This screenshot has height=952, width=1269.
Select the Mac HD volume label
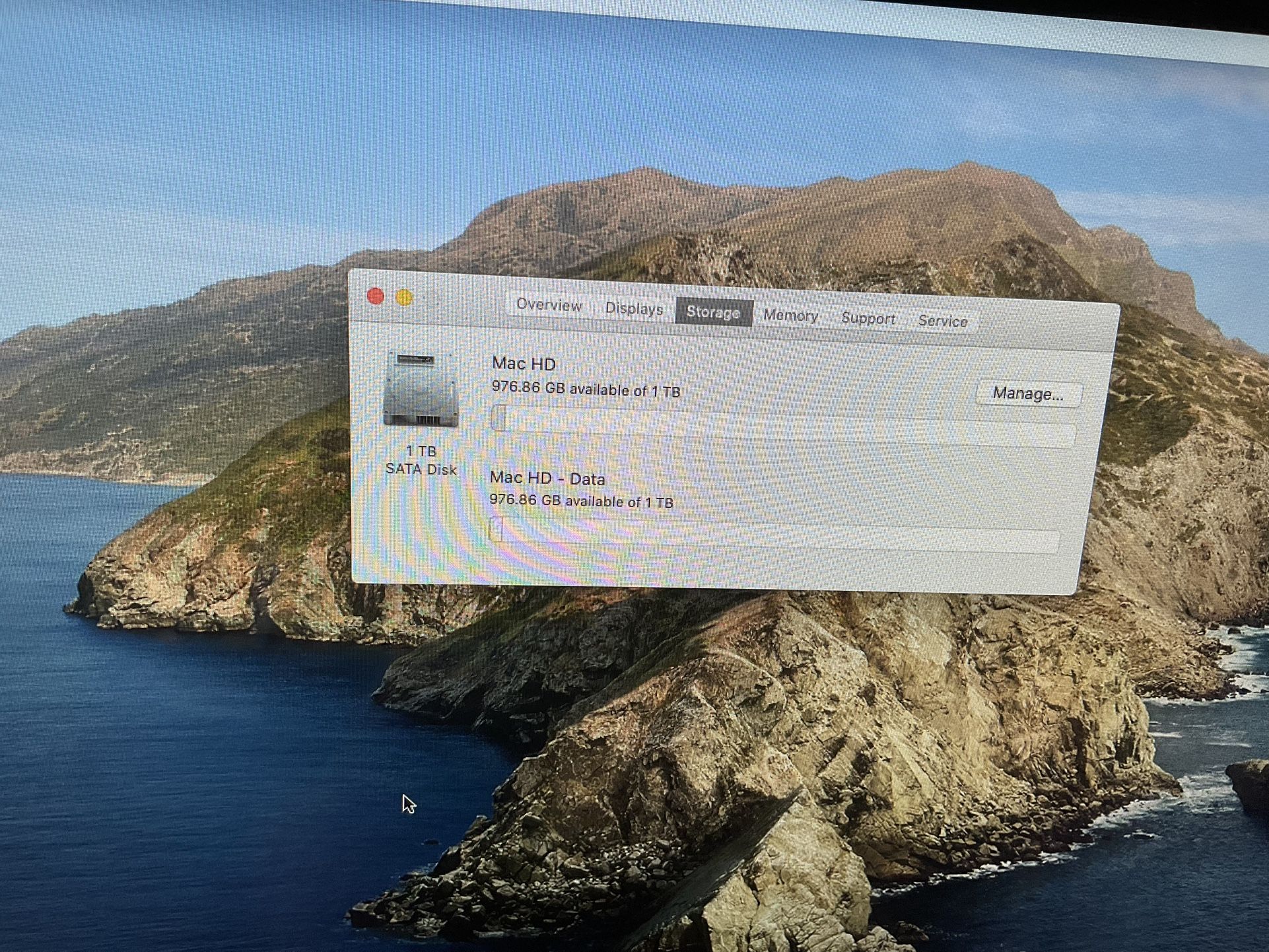tap(525, 363)
